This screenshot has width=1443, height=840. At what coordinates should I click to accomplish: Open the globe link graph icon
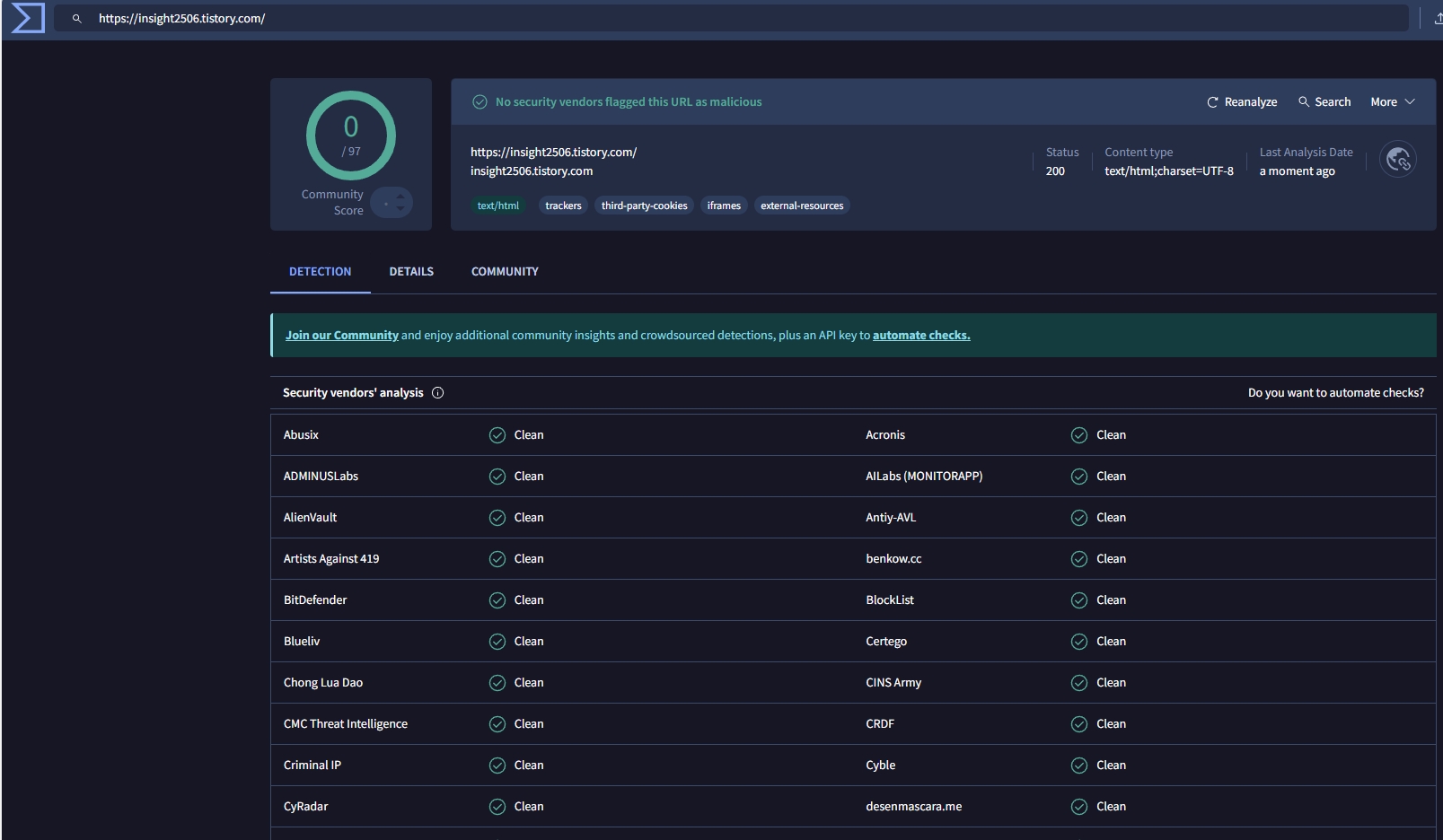click(x=1398, y=160)
